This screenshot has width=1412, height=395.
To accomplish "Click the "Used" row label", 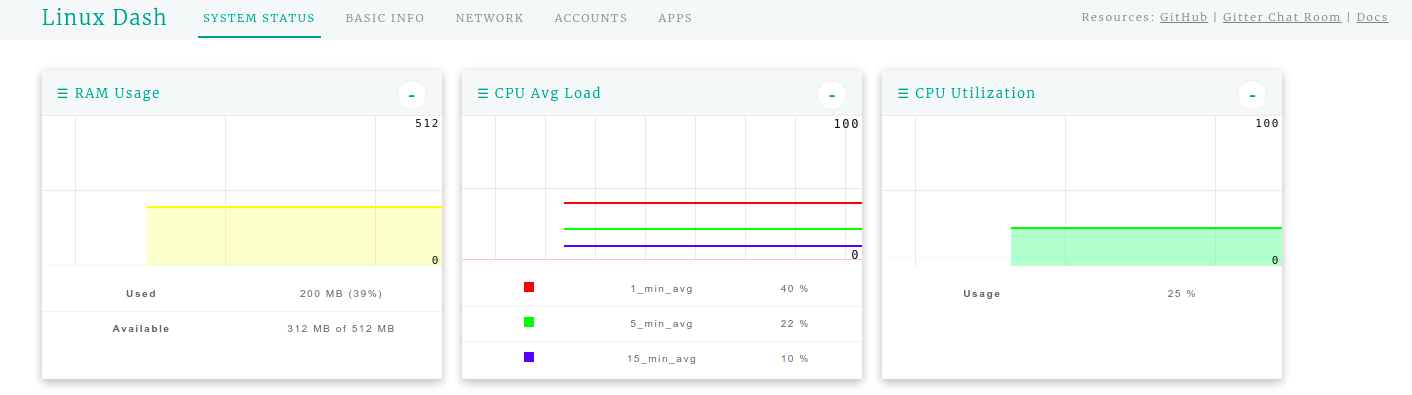I will (141, 294).
